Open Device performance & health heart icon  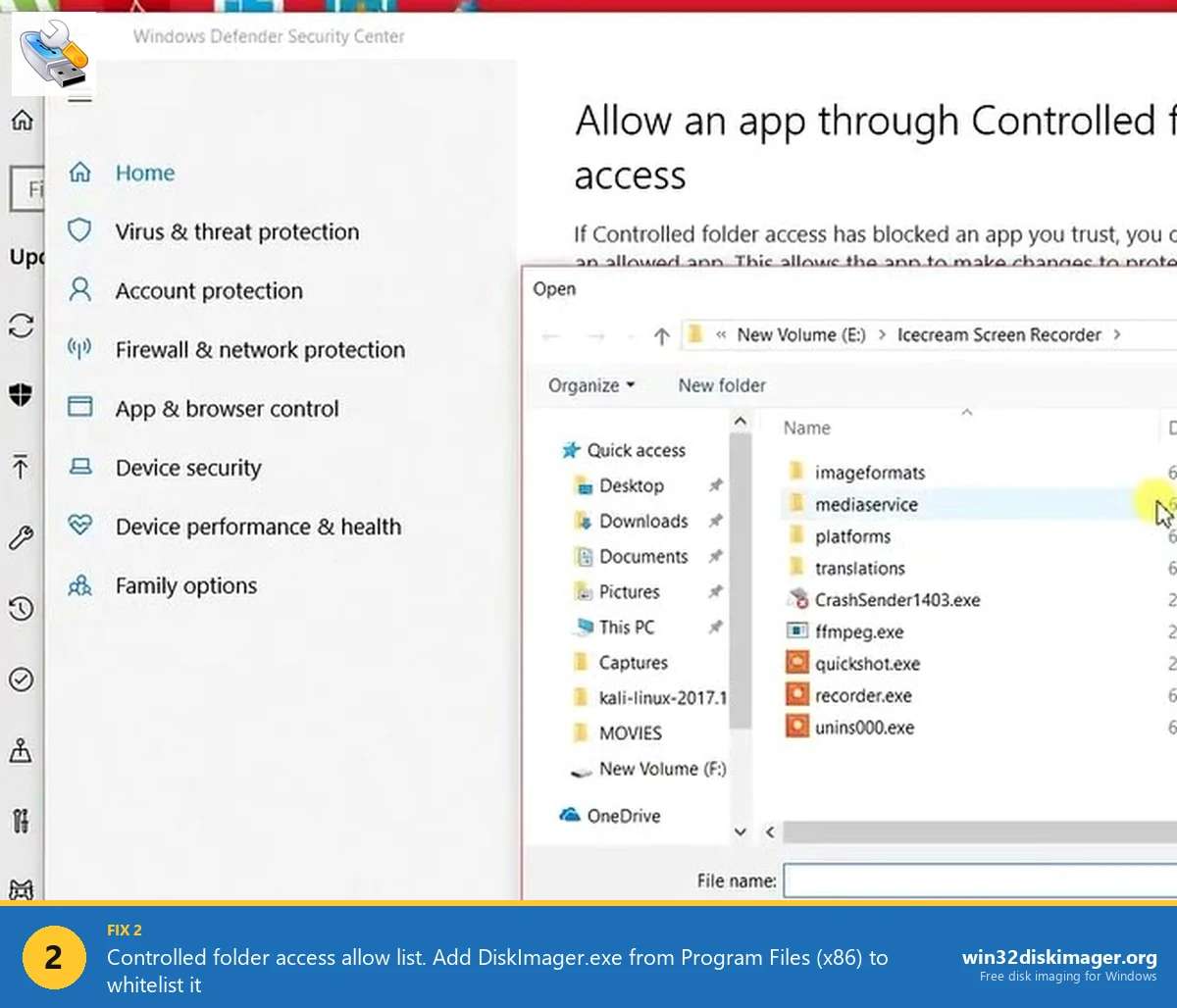pos(79,526)
